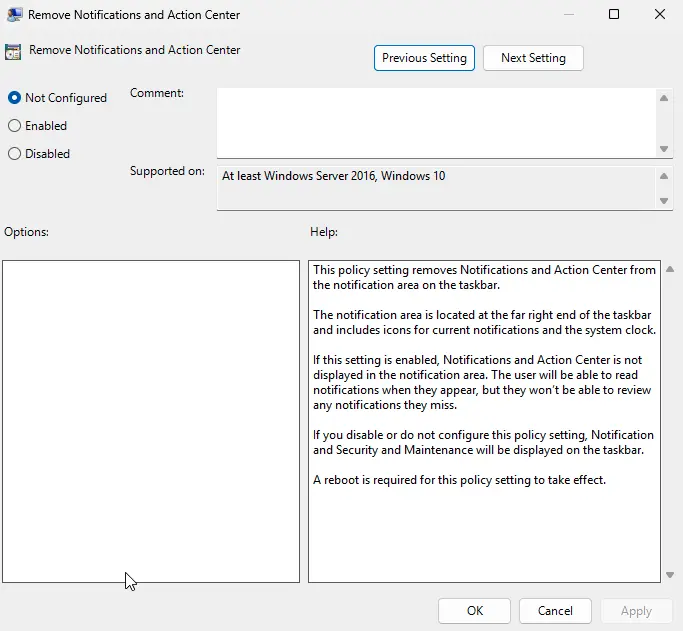Minimize the policy setting window
The height and width of the screenshot is (631, 683).
click(x=568, y=15)
